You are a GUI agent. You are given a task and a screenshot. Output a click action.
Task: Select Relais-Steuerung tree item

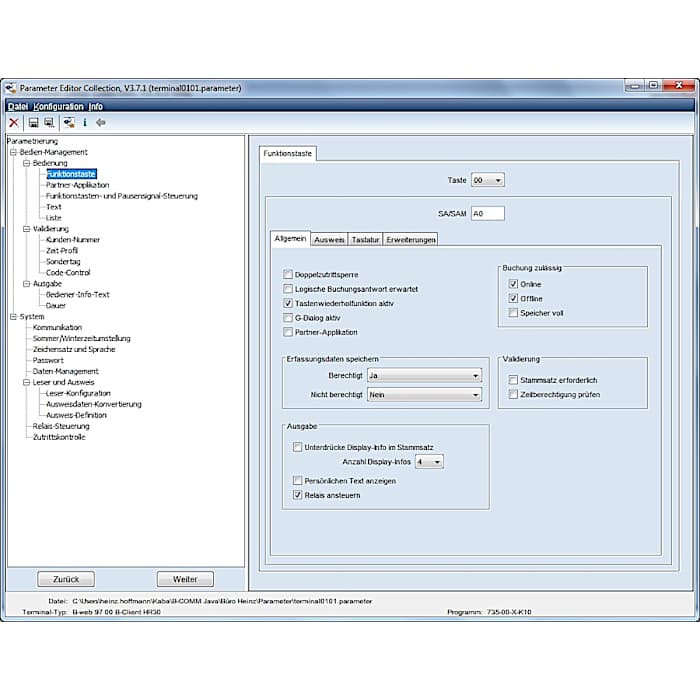(61, 426)
